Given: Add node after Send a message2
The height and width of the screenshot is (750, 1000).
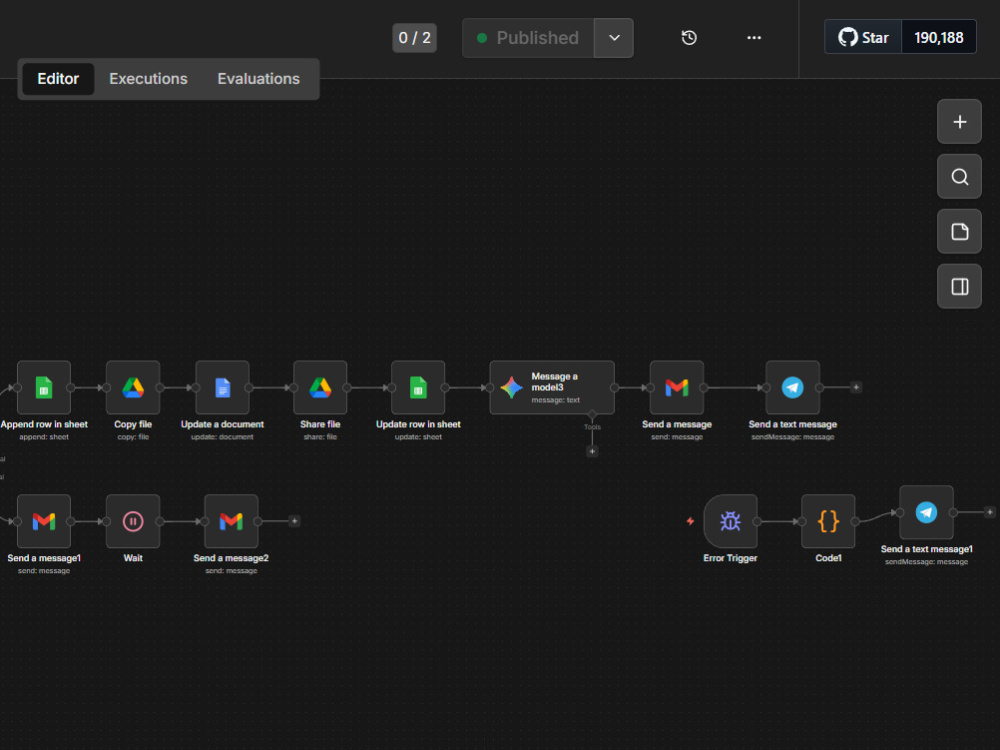Looking at the screenshot, I should (294, 521).
